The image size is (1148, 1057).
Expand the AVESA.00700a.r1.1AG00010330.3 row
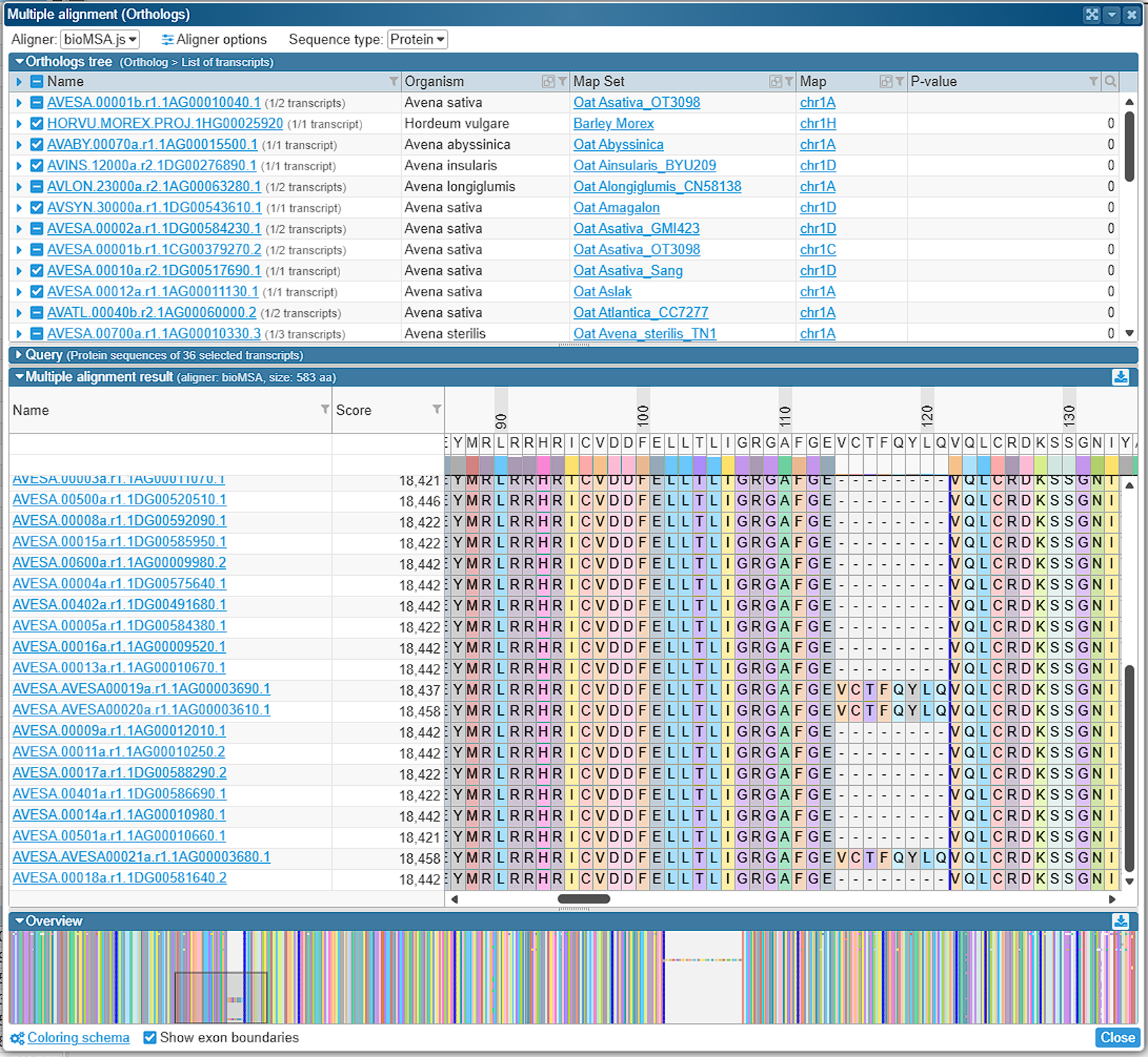pyautogui.click(x=19, y=334)
